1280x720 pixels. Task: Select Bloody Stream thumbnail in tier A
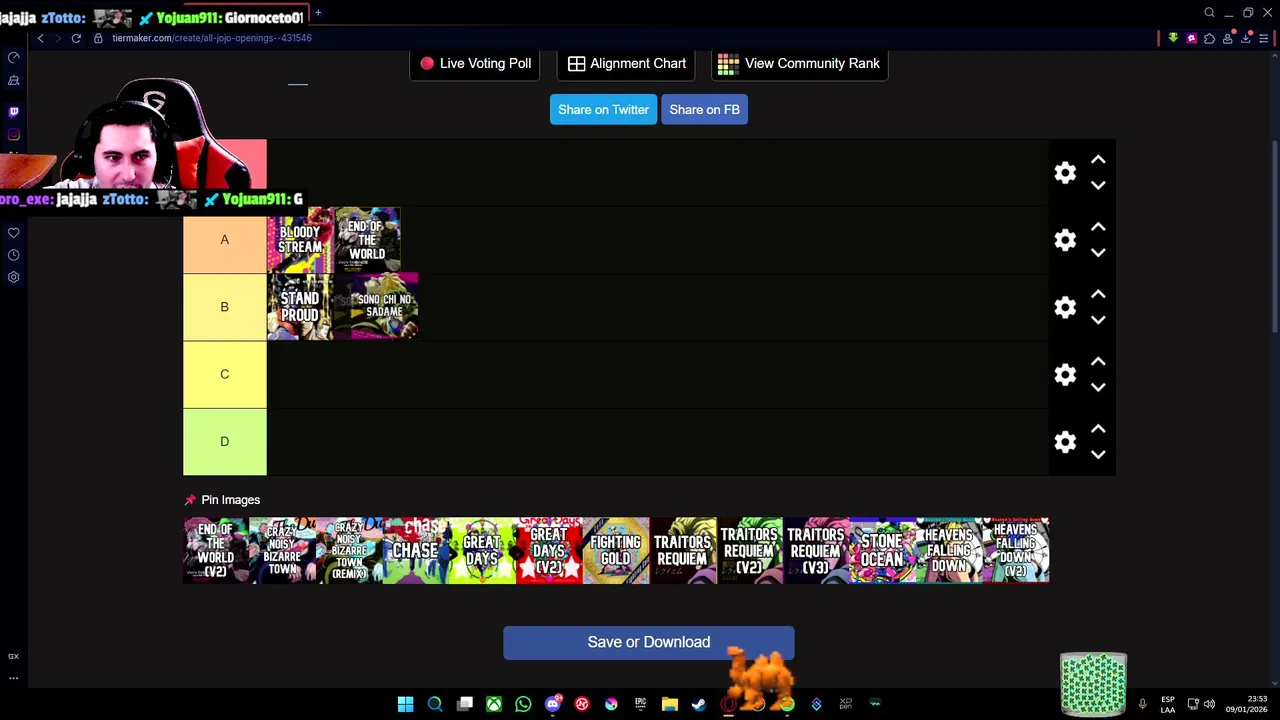click(x=300, y=240)
